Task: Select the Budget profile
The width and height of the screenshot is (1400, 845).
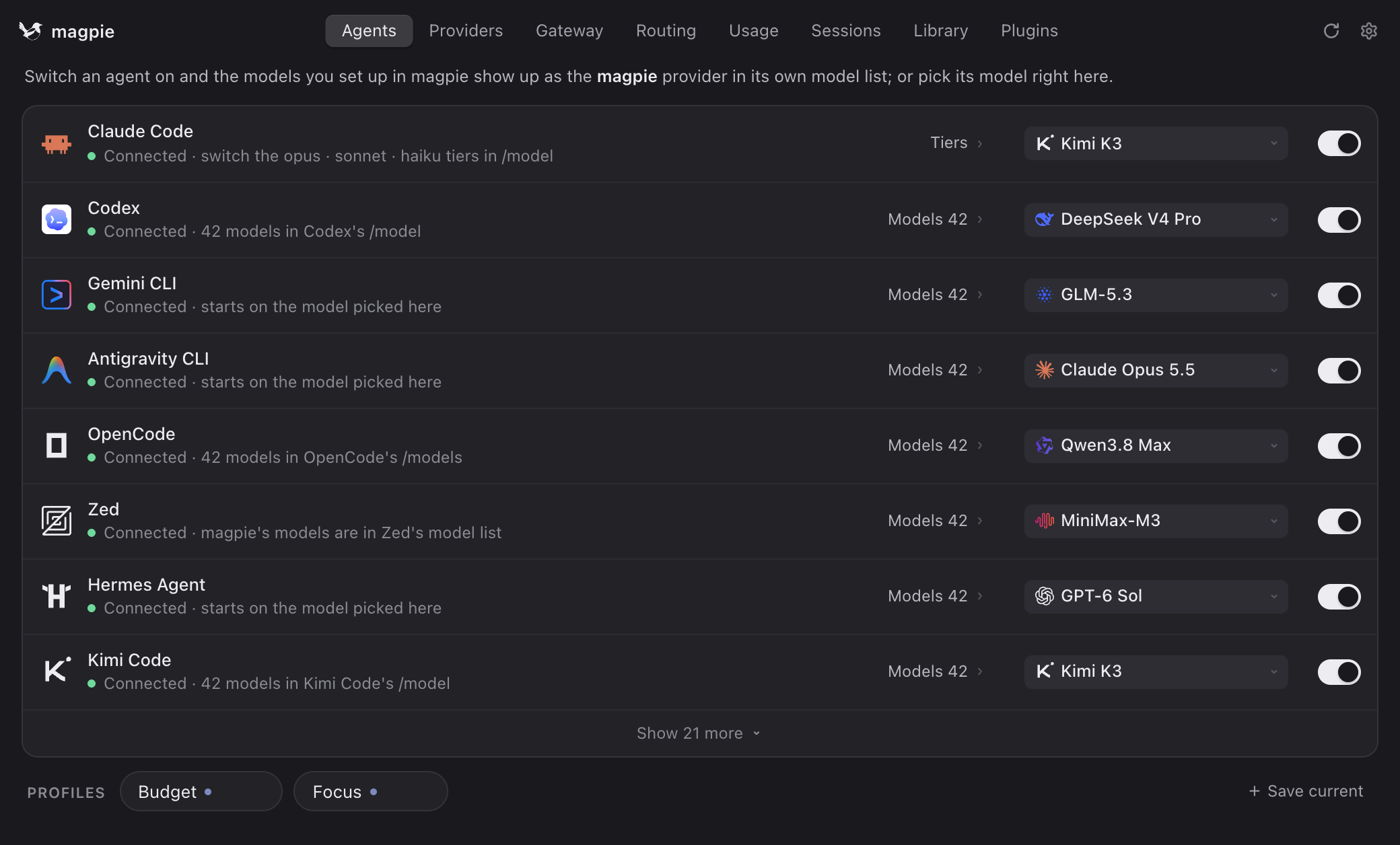Action: [201, 791]
